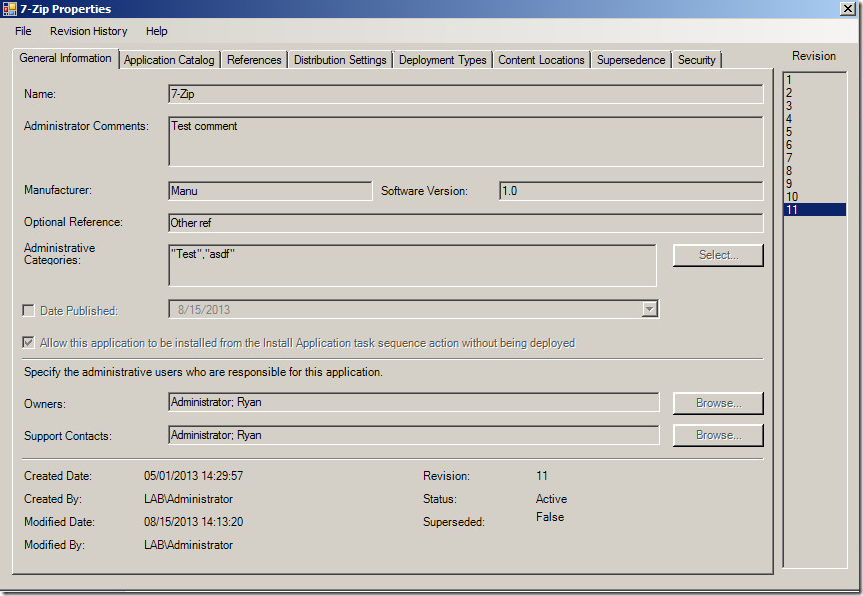The image size is (863, 596).
Task: Select revision 10 in Revision list
Action: click(815, 196)
